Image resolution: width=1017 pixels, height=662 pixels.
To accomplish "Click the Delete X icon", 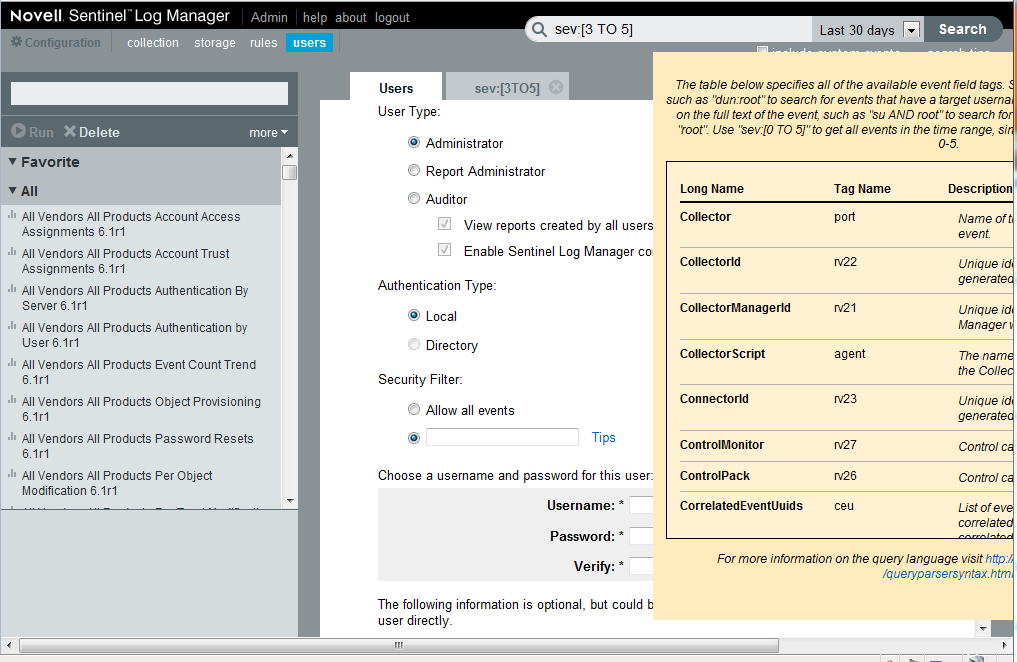I will [x=69, y=131].
